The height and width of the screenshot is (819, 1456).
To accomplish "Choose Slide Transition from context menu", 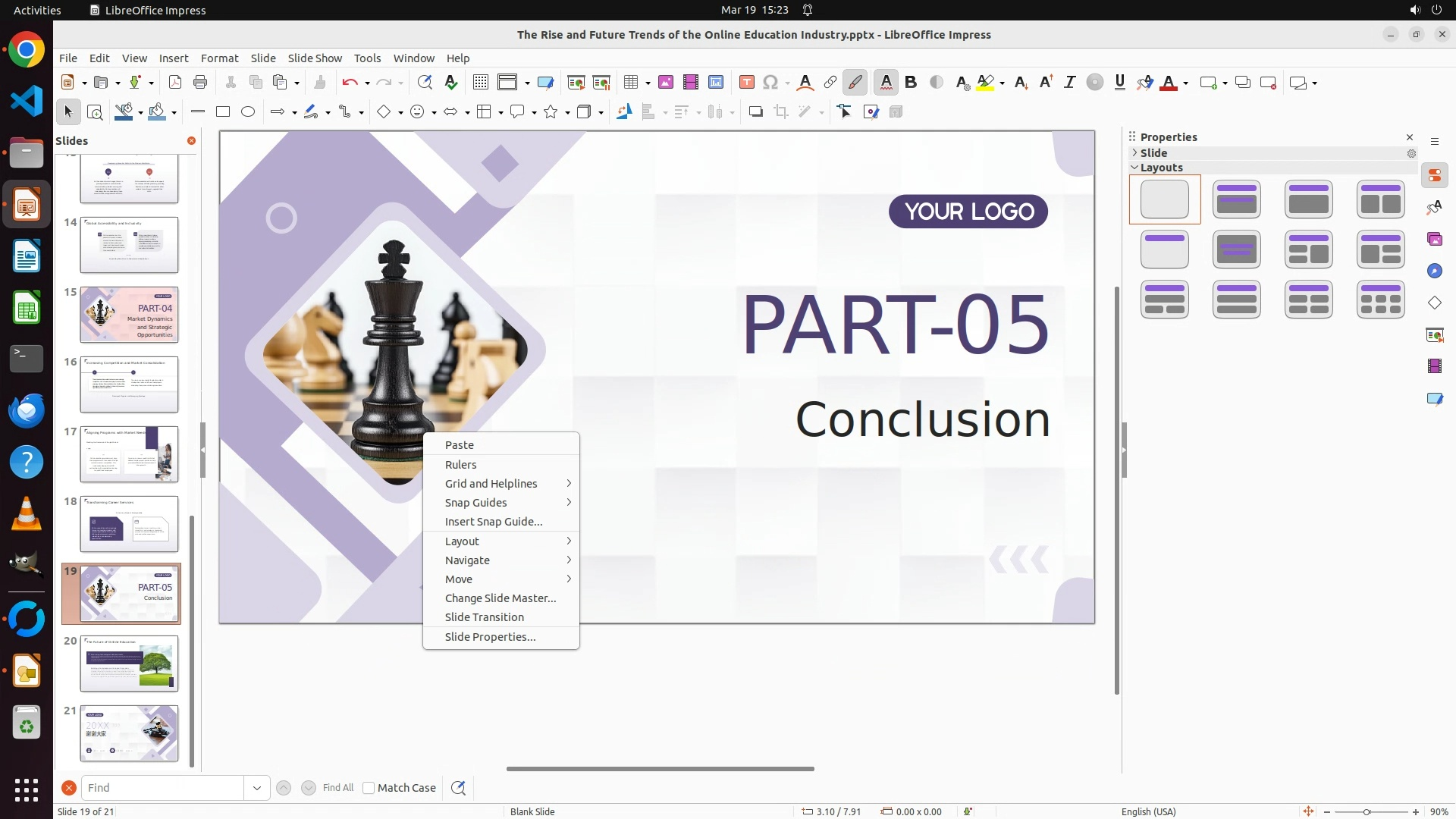I will click(485, 617).
